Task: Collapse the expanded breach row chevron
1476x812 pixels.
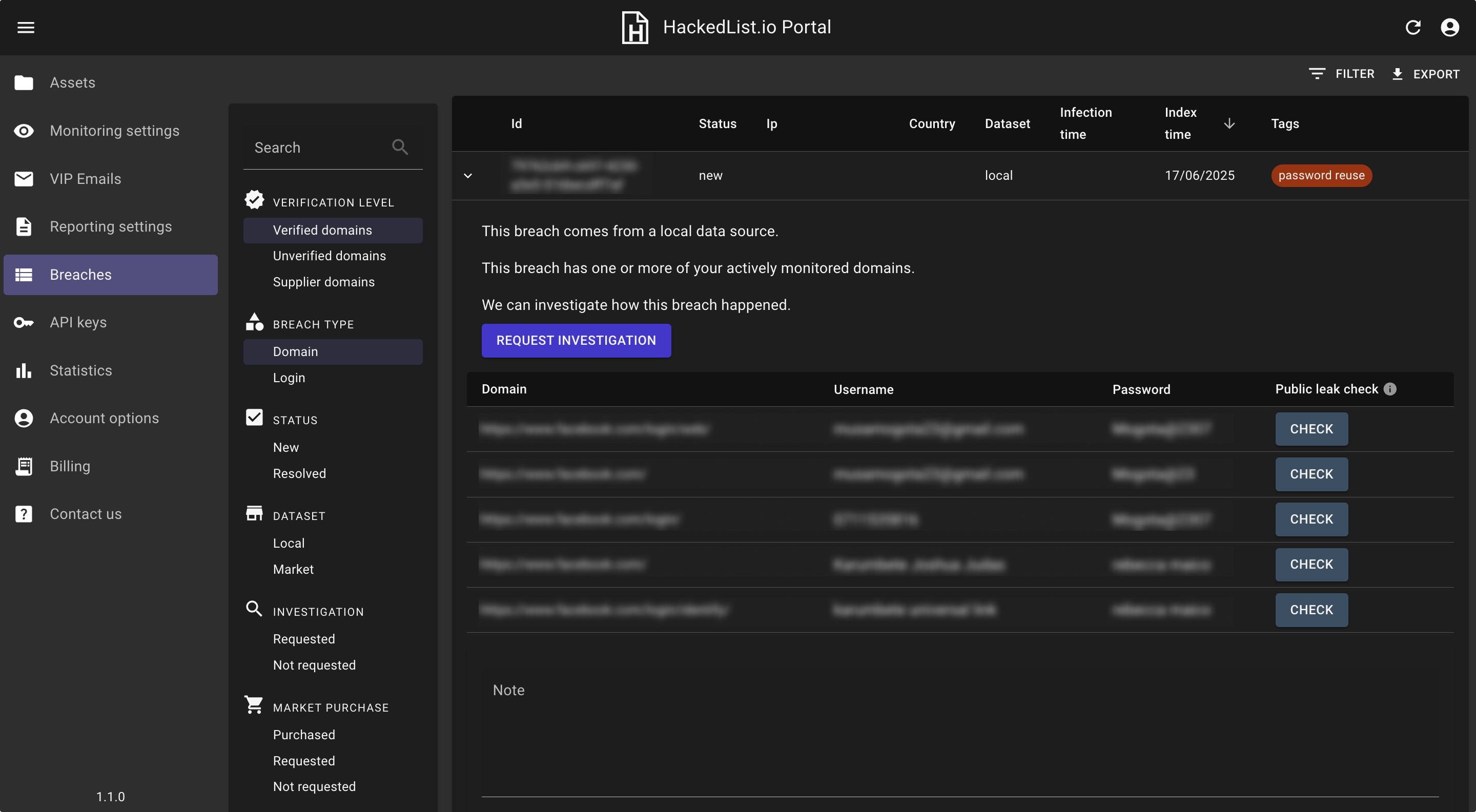Action: coord(468,175)
